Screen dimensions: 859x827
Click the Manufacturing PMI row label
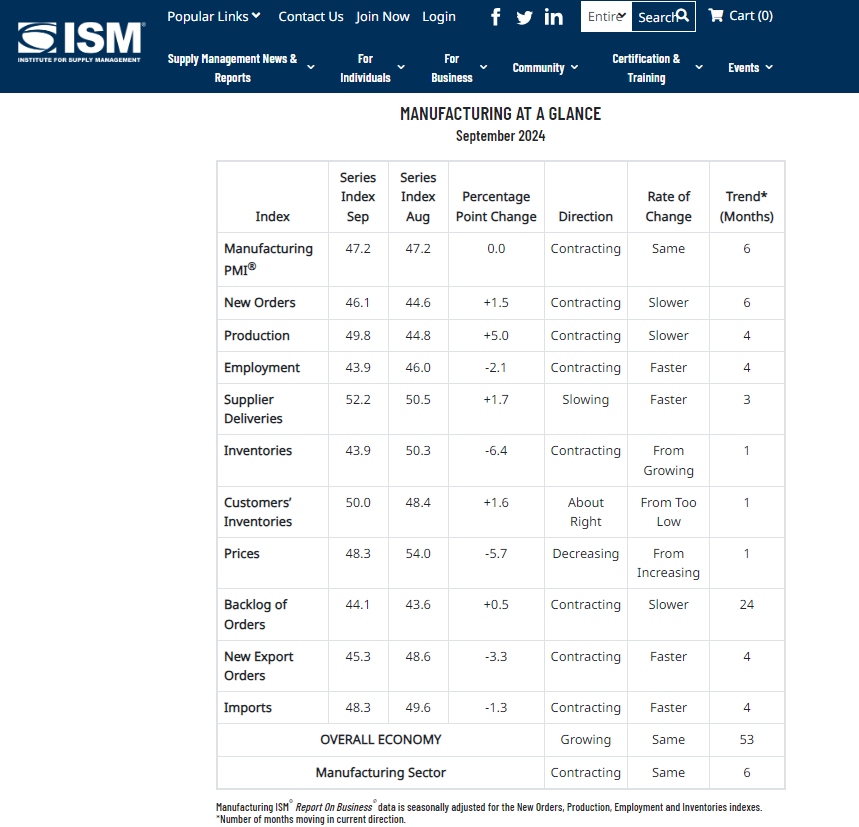(x=268, y=258)
